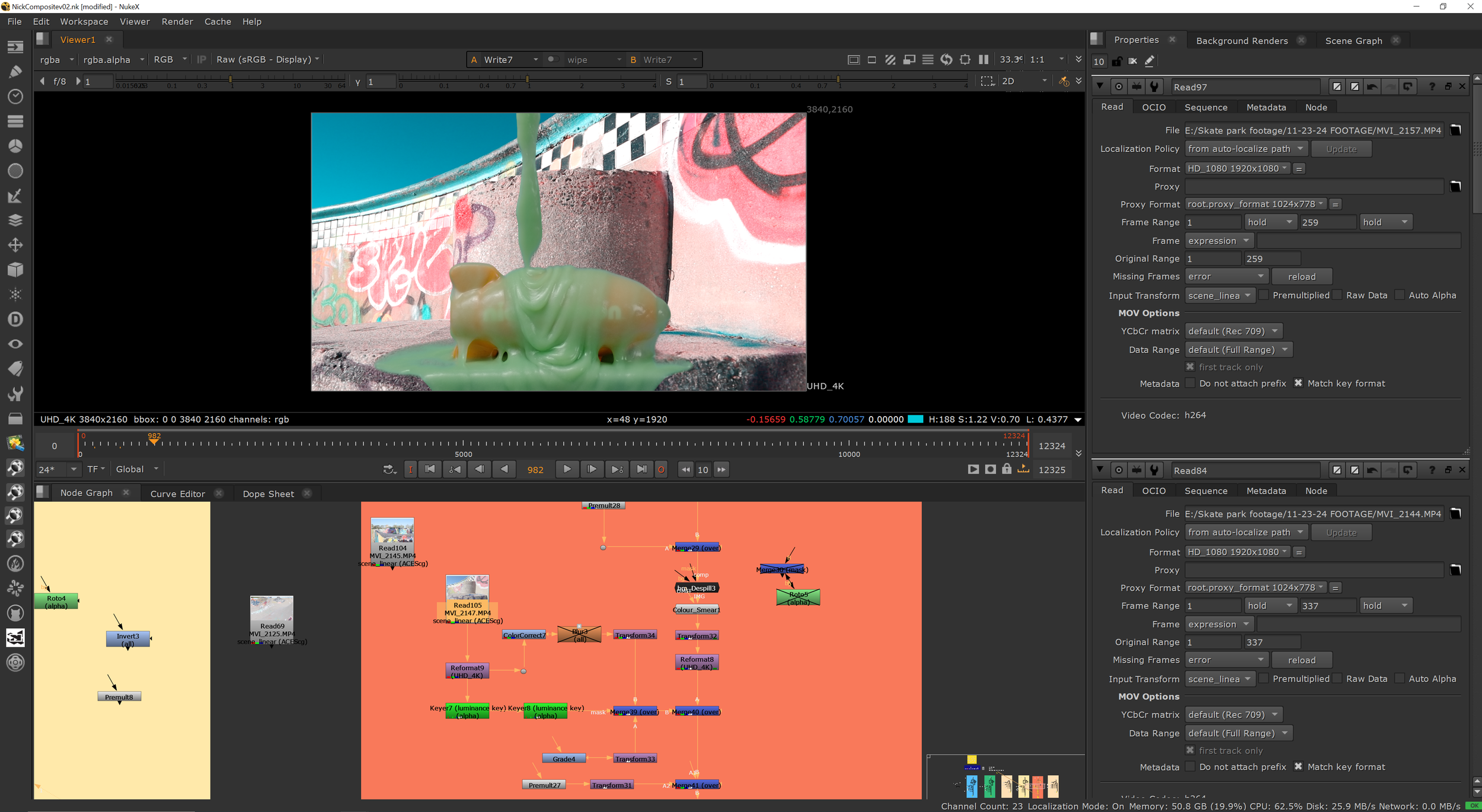Open the Time nodes clock icon
The width and height of the screenshot is (1482, 812).
pos(15,97)
